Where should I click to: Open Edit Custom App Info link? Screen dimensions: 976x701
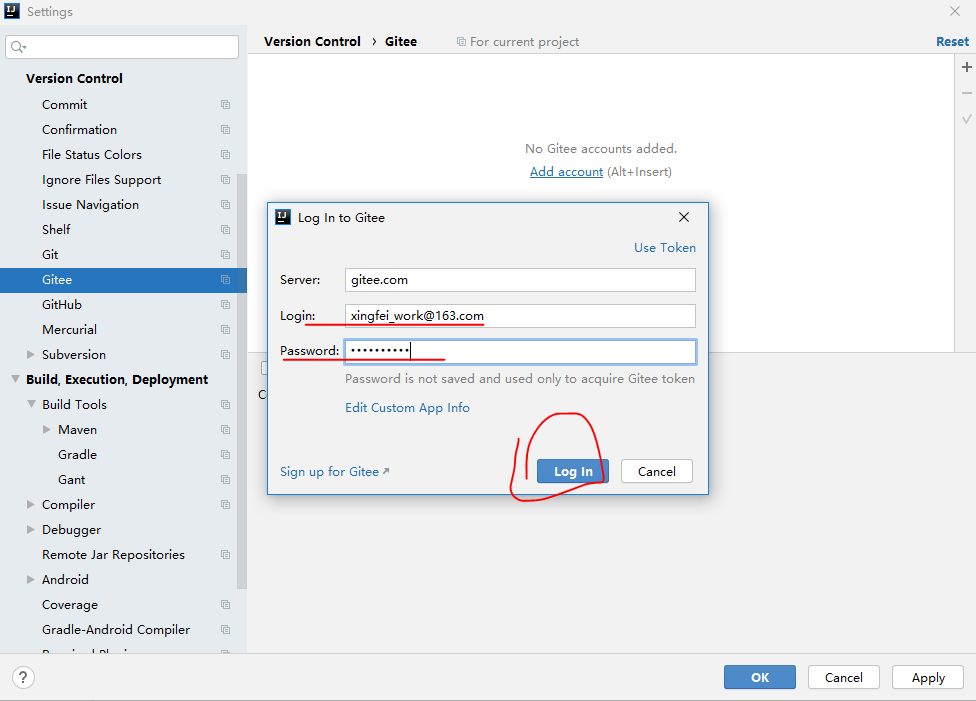click(407, 408)
